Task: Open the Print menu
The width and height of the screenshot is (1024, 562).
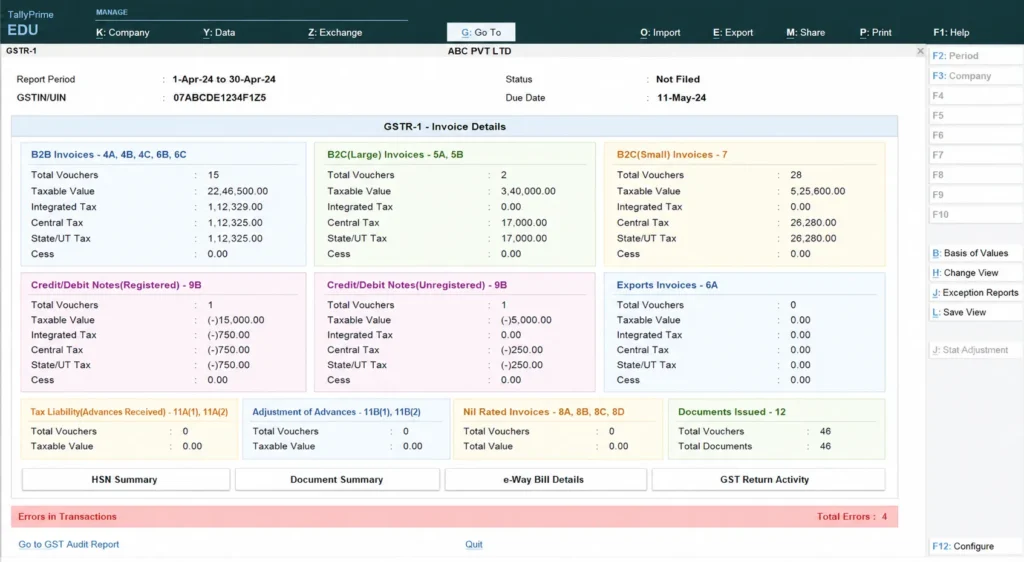Action: coord(875,33)
